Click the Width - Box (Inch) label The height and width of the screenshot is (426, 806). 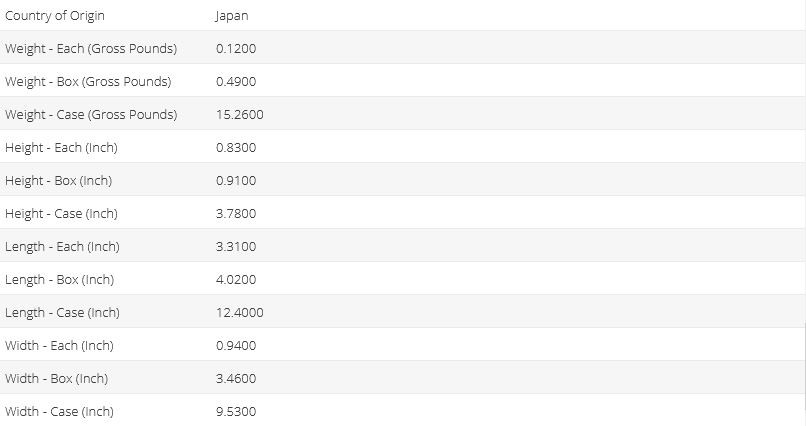tap(56, 379)
